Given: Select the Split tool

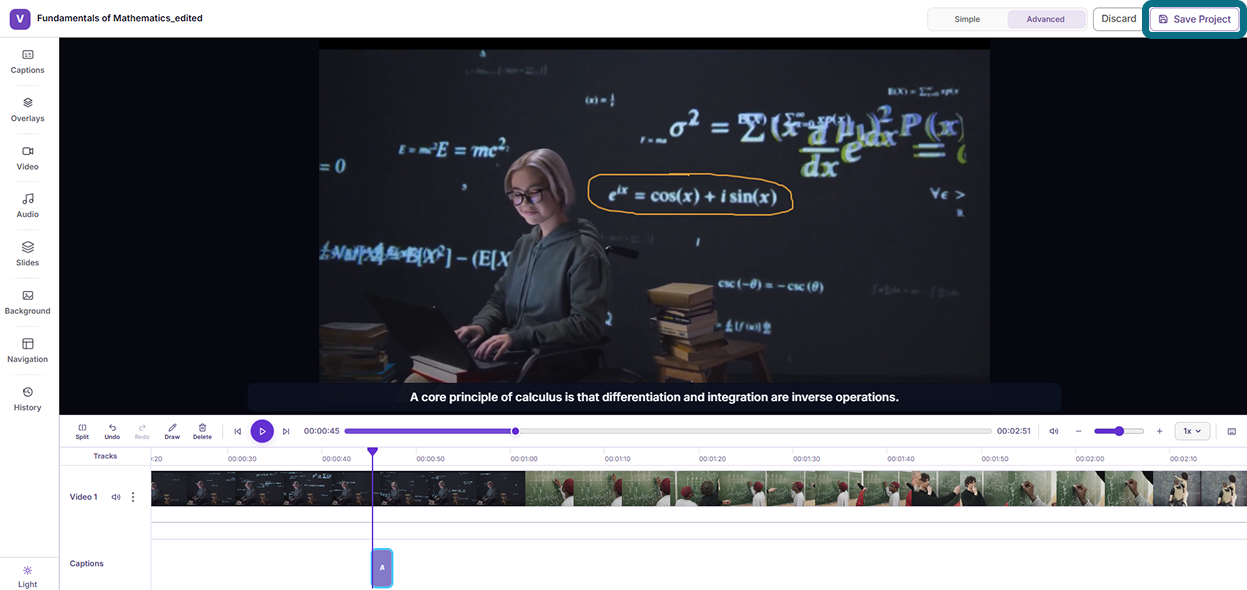Looking at the screenshot, I should pyautogui.click(x=82, y=431).
